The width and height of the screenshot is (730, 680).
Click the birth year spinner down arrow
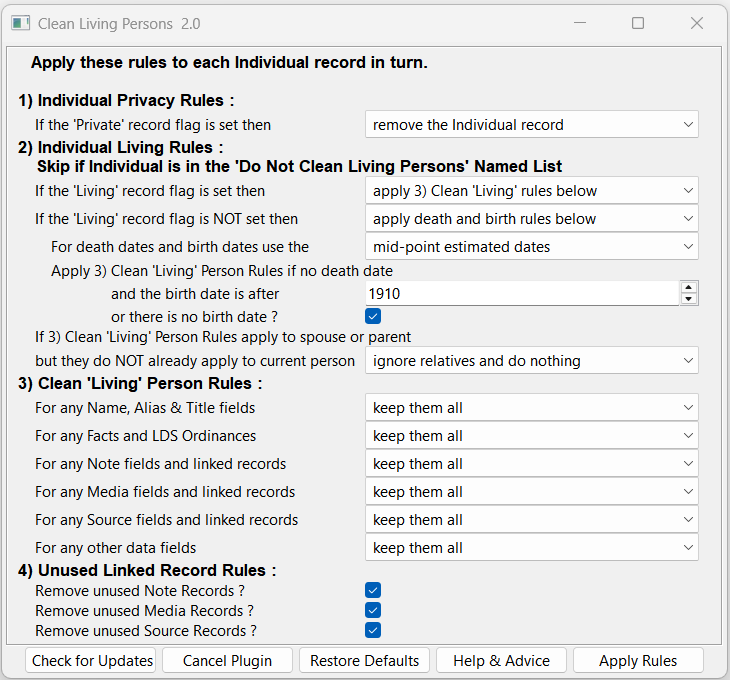tap(689, 299)
